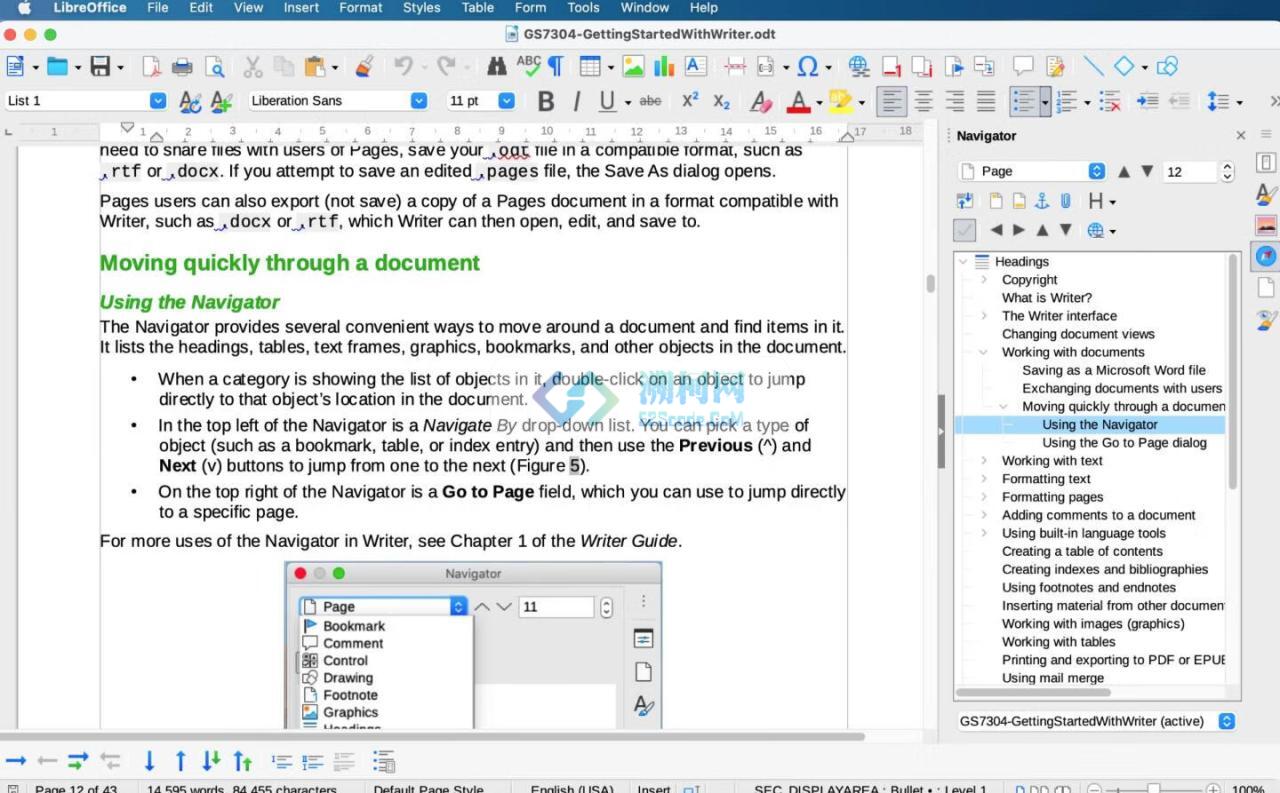The height and width of the screenshot is (793, 1280).
Task: Run the ABC spelling check icon
Action: click(528, 66)
